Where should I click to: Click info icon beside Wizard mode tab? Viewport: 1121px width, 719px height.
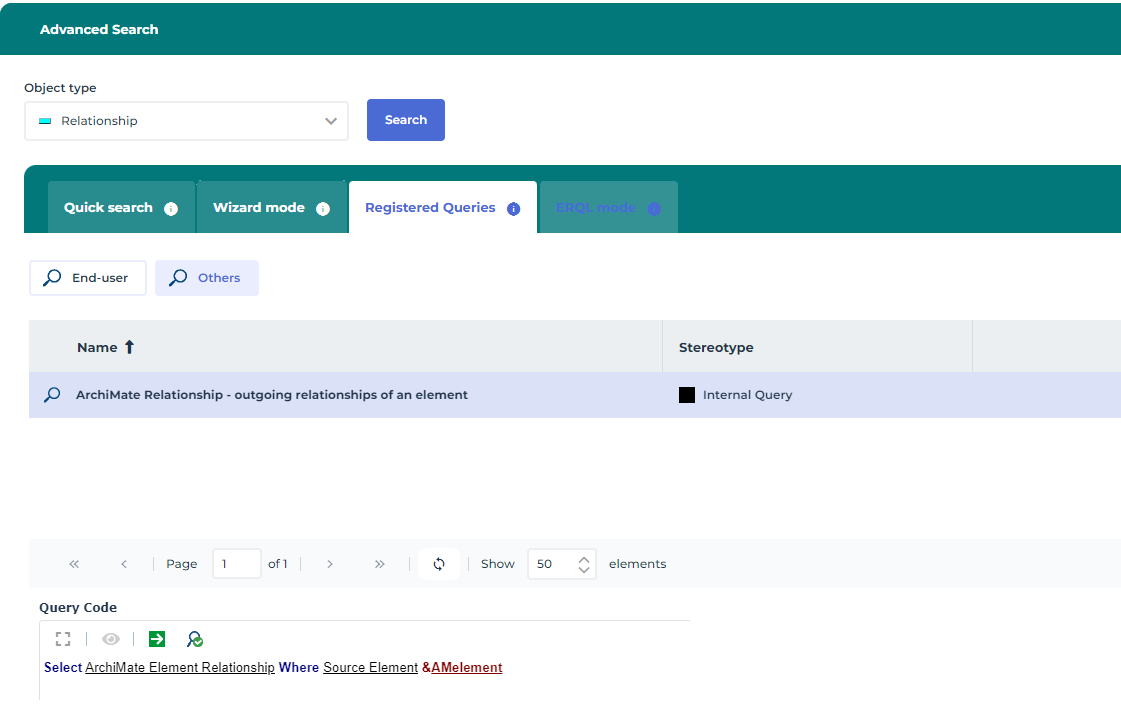(x=323, y=209)
